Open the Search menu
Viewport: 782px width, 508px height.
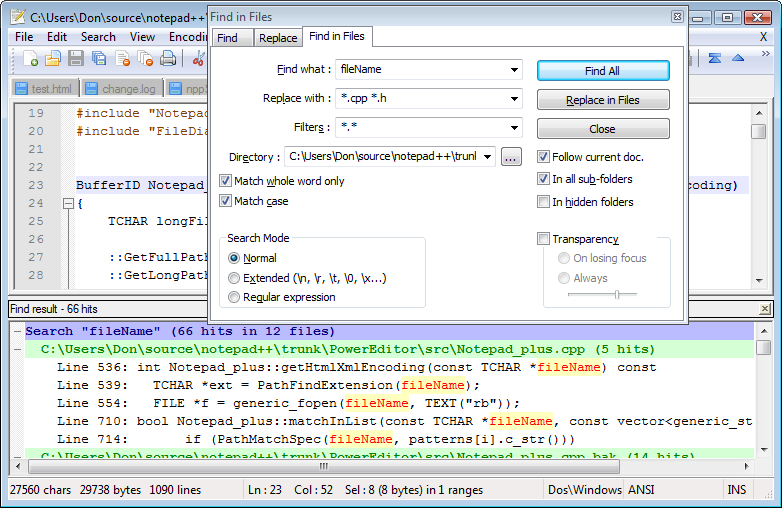click(x=98, y=37)
